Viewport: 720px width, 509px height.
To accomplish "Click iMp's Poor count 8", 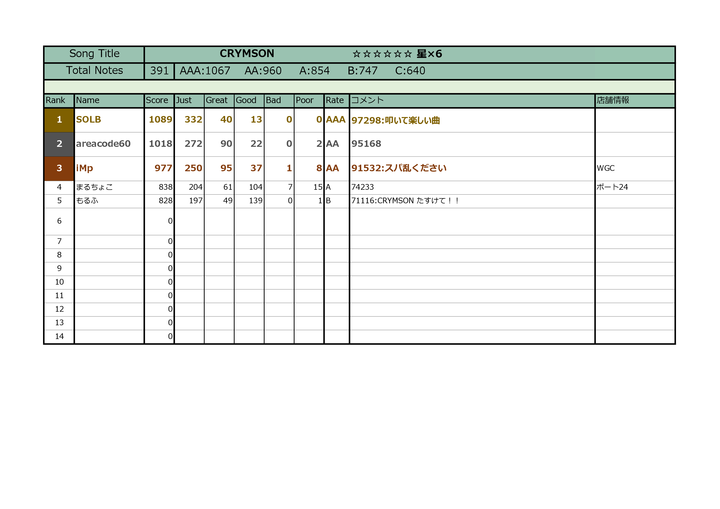I will coord(319,168).
